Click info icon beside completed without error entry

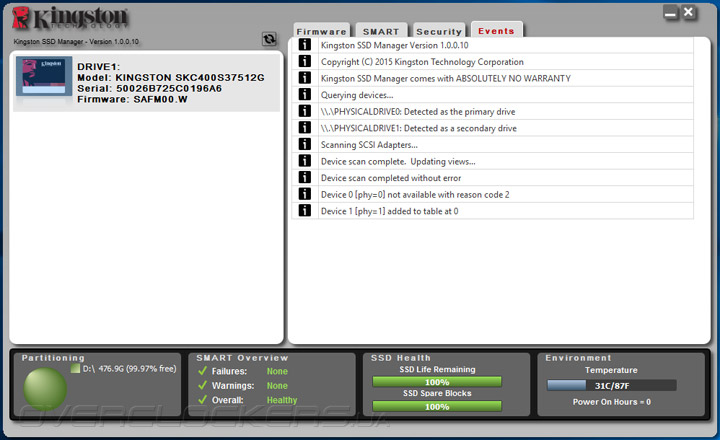coord(304,177)
